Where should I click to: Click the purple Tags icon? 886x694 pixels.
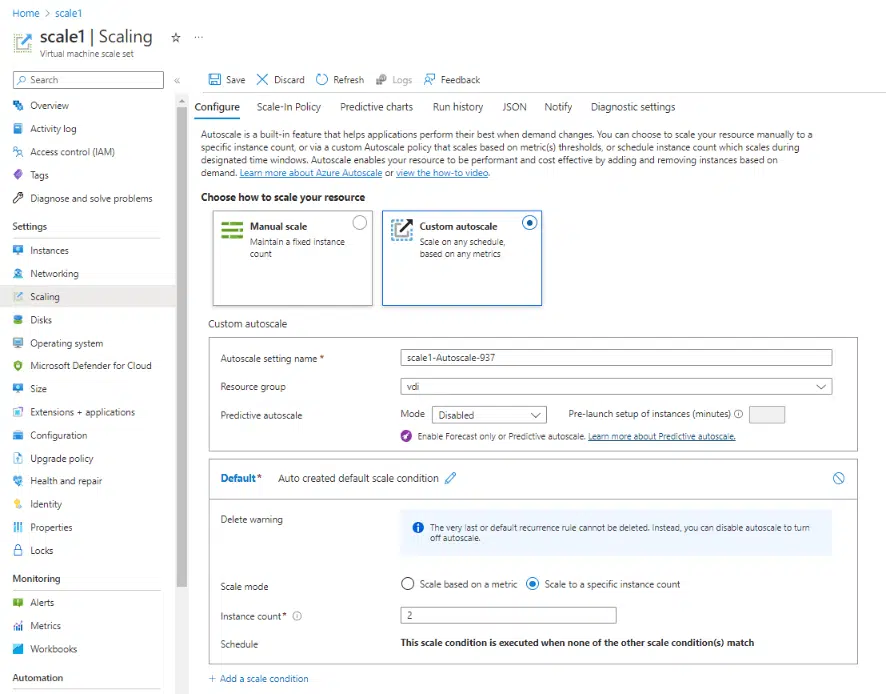[18, 175]
